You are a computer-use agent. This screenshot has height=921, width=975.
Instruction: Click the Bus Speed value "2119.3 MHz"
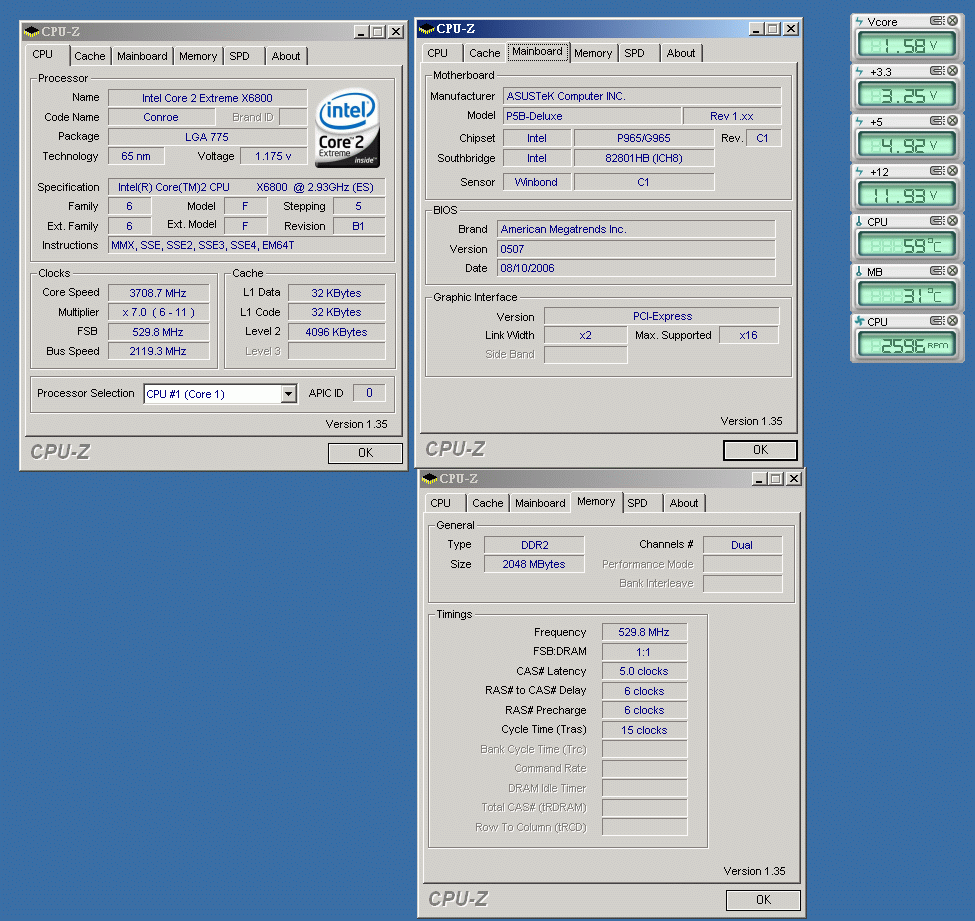158,351
